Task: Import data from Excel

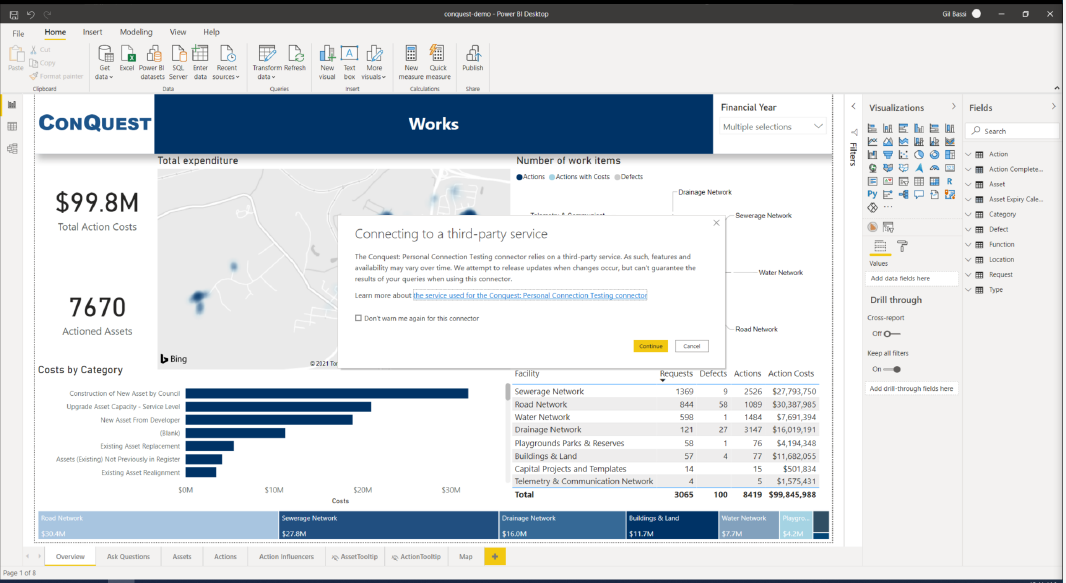Action: [x=127, y=54]
